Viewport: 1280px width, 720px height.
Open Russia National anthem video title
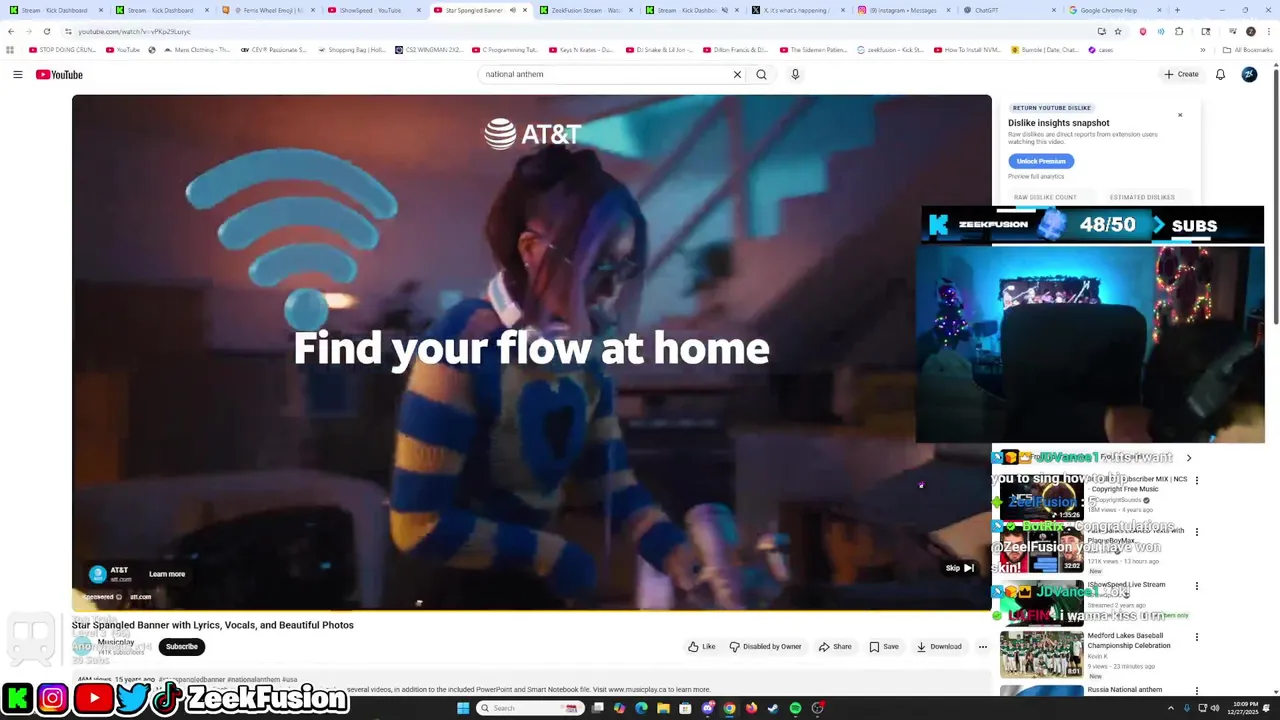1125,689
